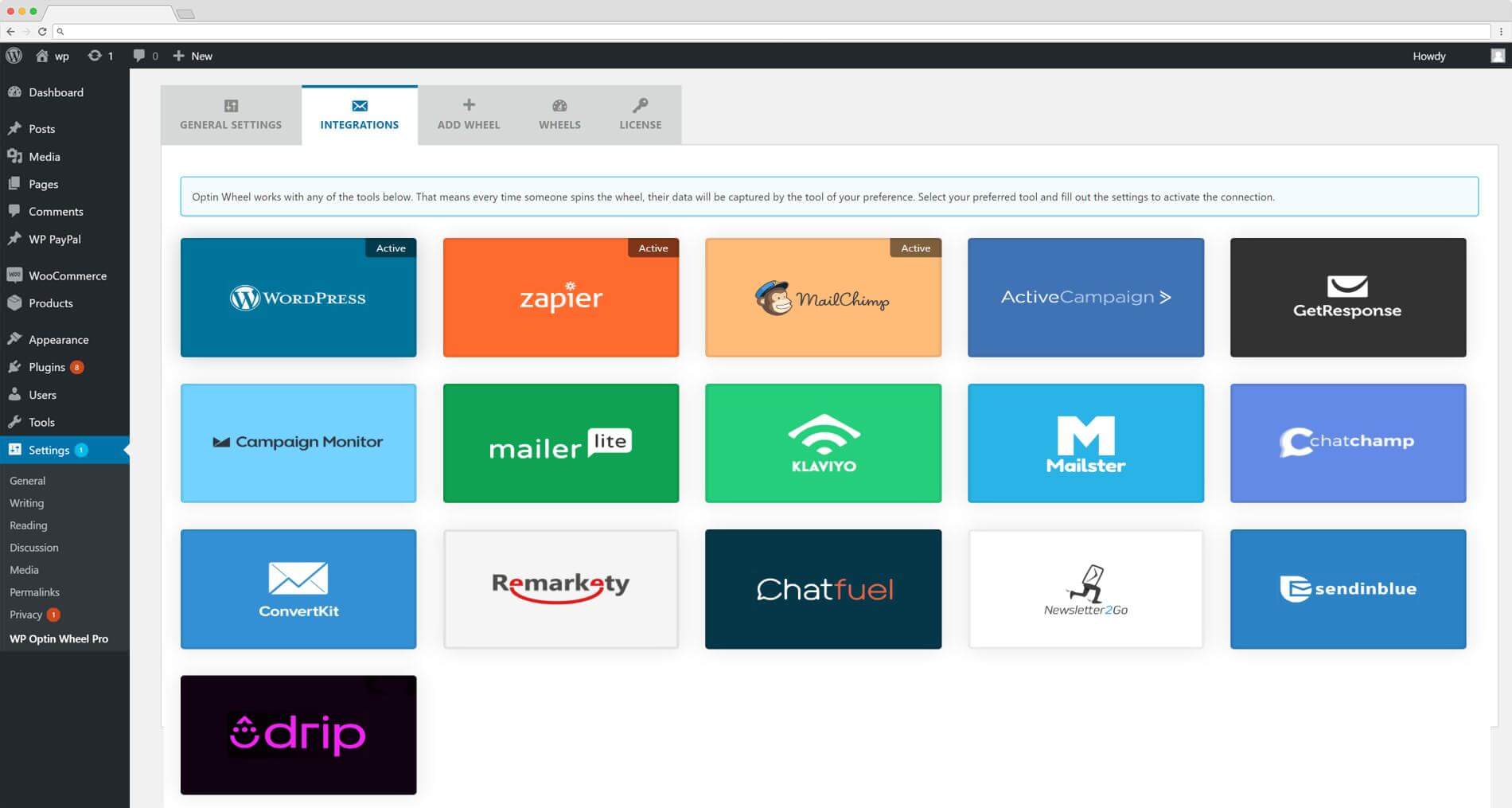The height and width of the screenshot is (808, 1512).
Task: Open the Media settings submenu link
Action: (24, 570)
